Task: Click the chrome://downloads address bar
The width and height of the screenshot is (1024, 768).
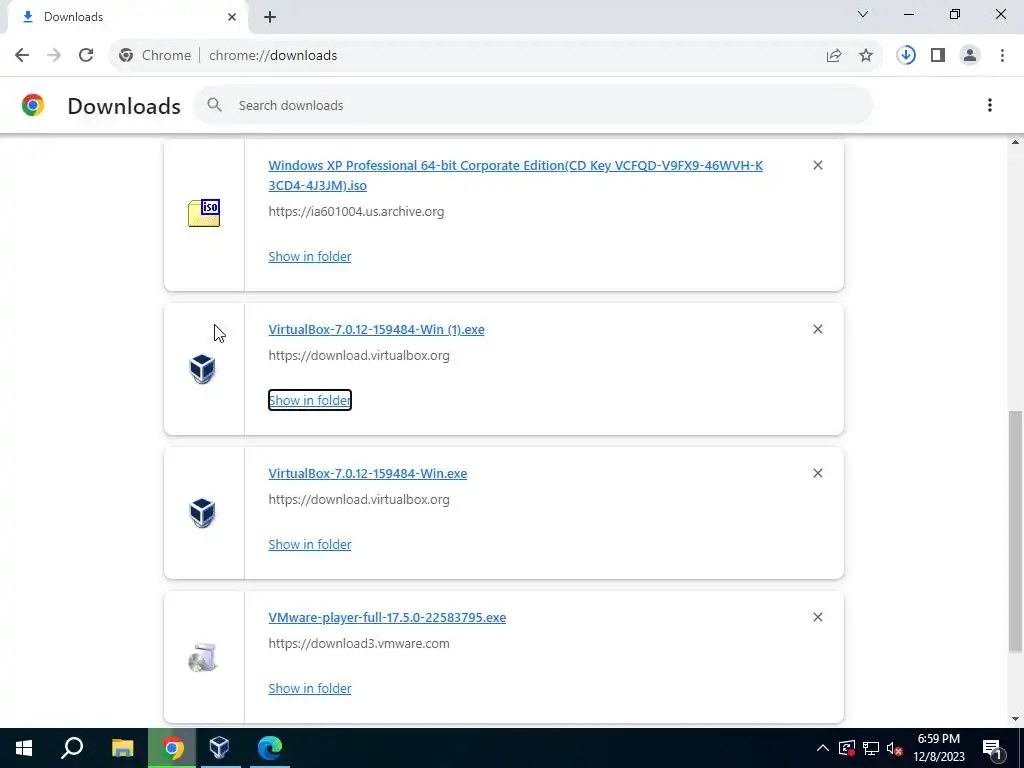Action: pos(273,56)
